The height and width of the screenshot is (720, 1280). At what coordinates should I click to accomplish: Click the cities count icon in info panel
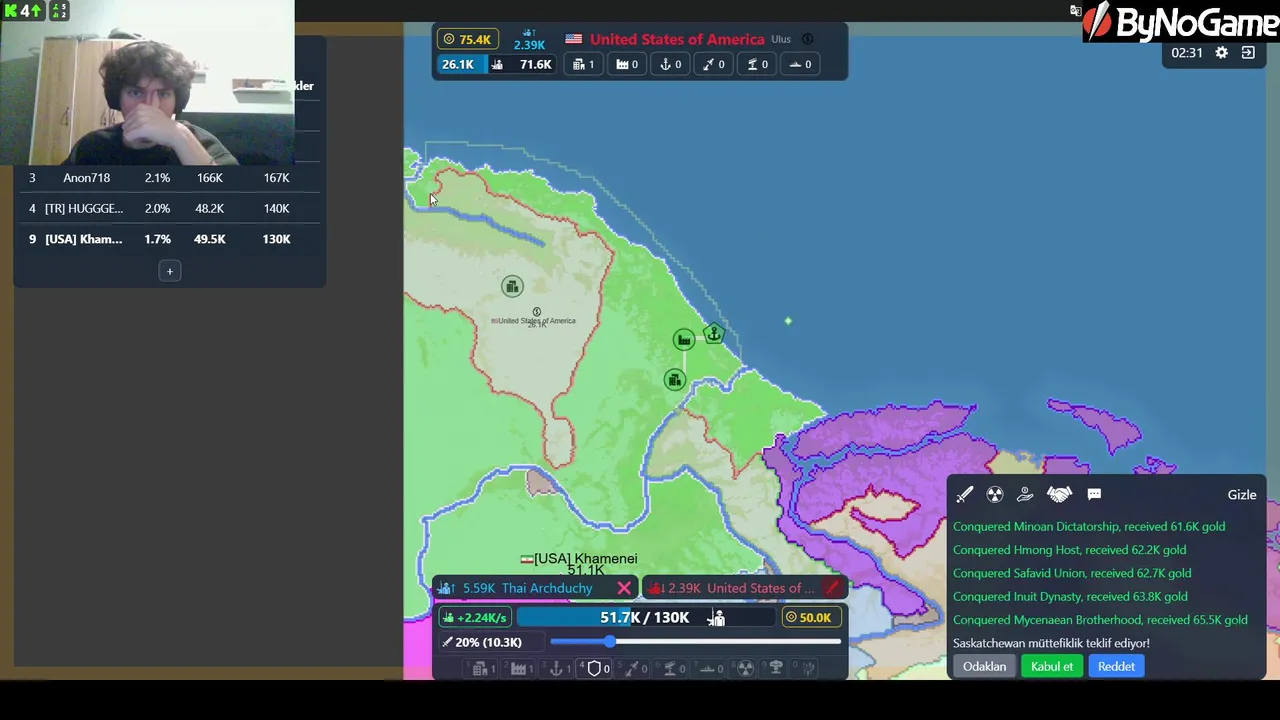coord(585,64)
